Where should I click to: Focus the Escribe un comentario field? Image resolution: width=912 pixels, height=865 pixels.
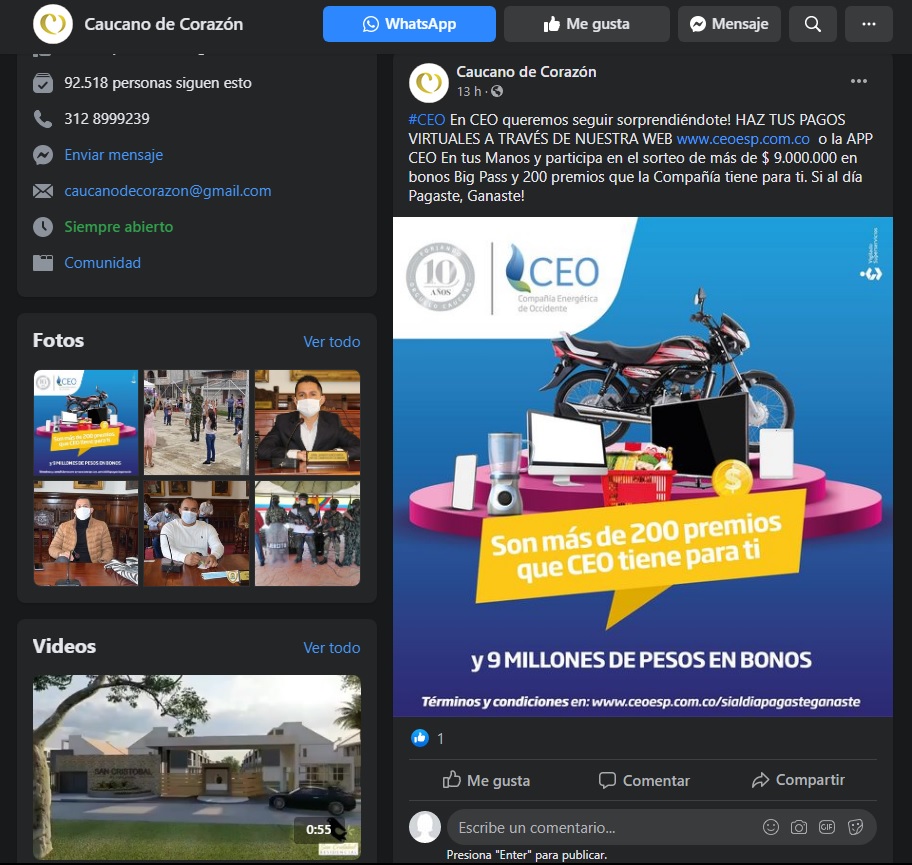[661, 827]
